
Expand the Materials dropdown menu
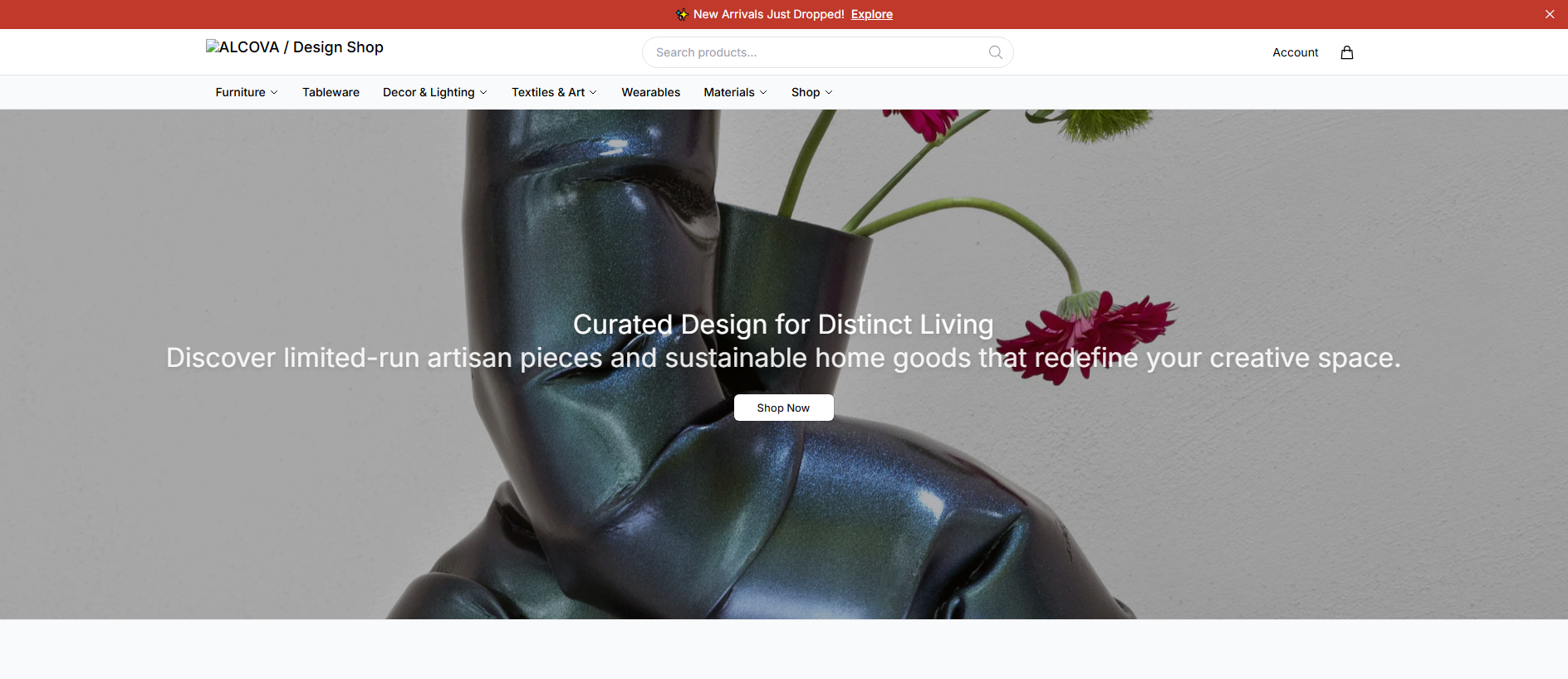735,92
